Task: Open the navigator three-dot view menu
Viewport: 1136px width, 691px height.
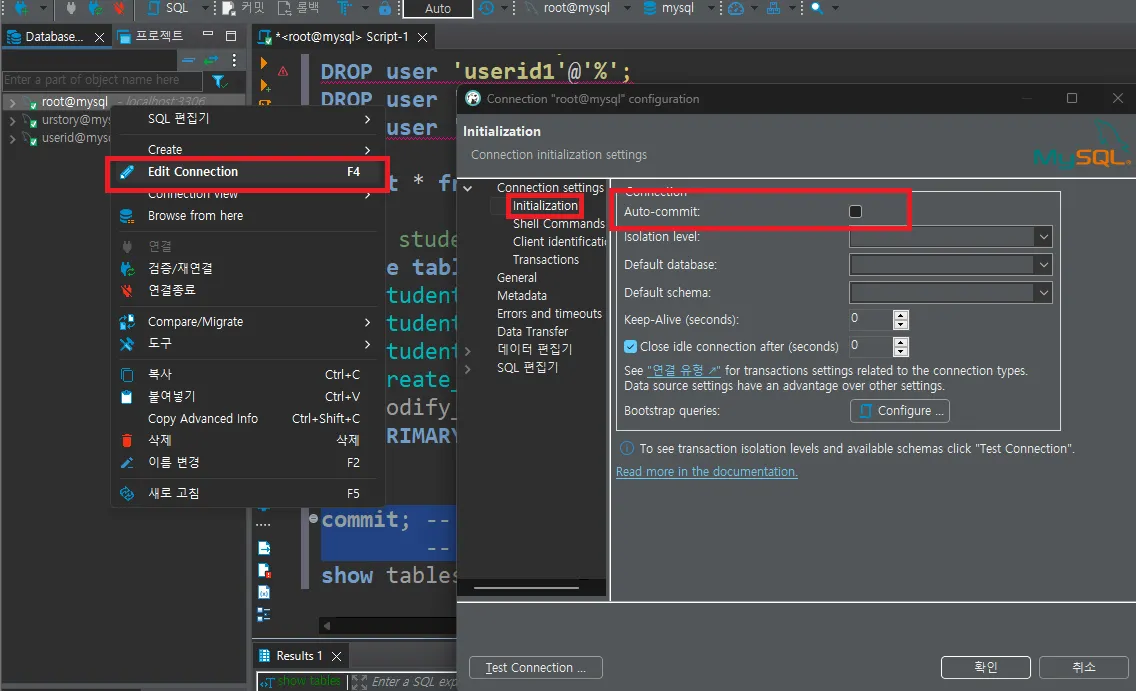Action: point(234,60)
